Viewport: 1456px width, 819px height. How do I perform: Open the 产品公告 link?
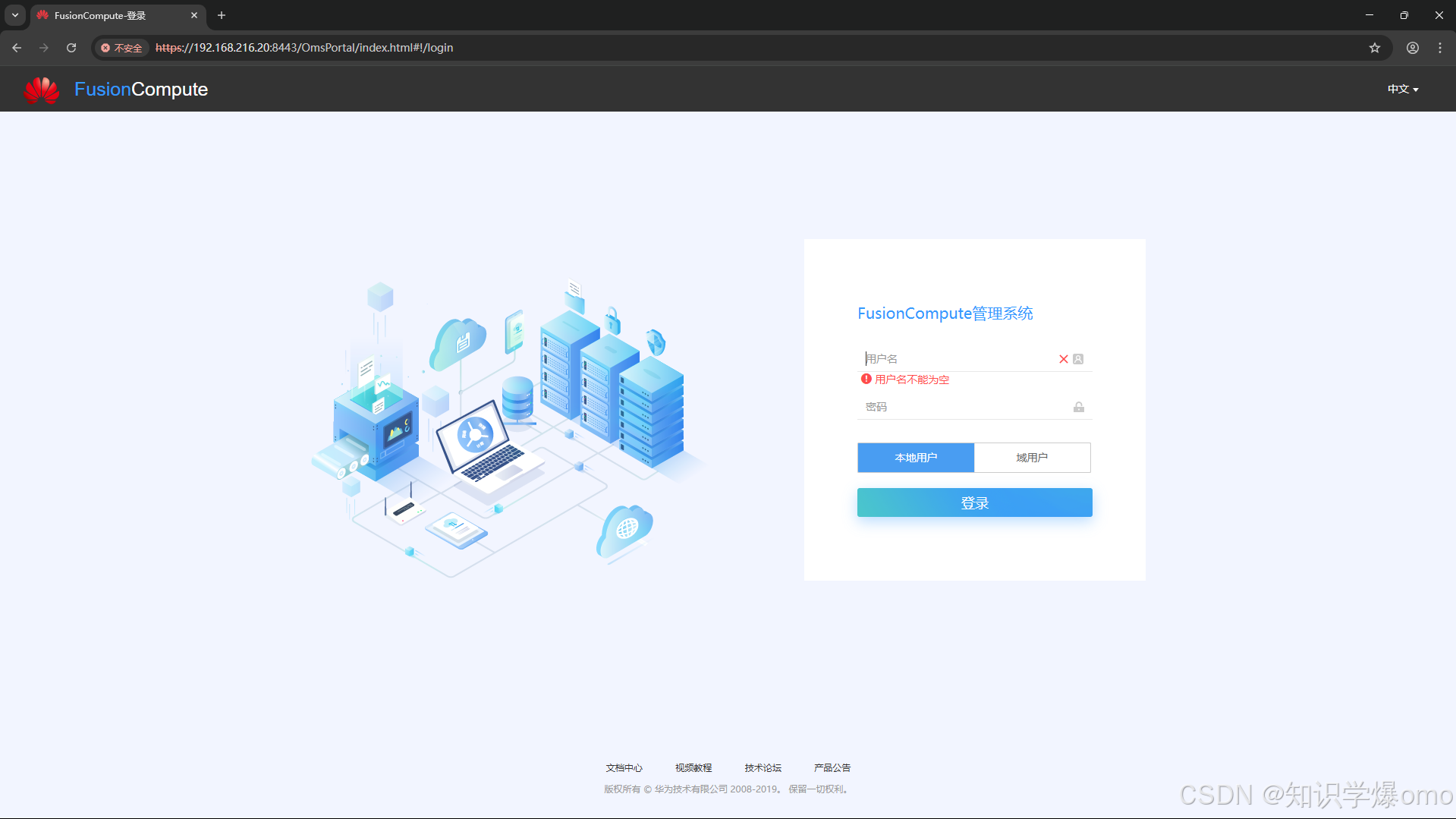[x=832, y=767]
